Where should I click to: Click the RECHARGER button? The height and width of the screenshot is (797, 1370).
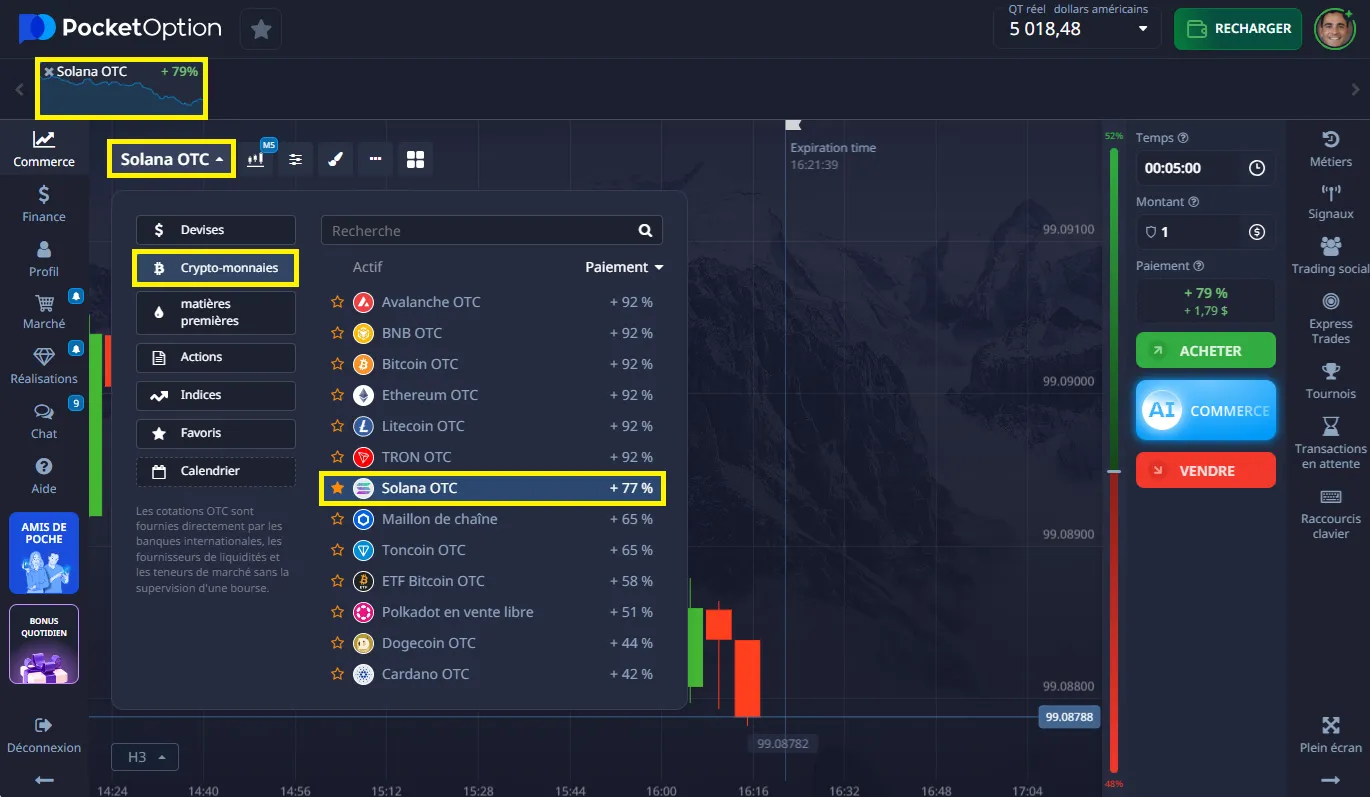pos(1238,29)
